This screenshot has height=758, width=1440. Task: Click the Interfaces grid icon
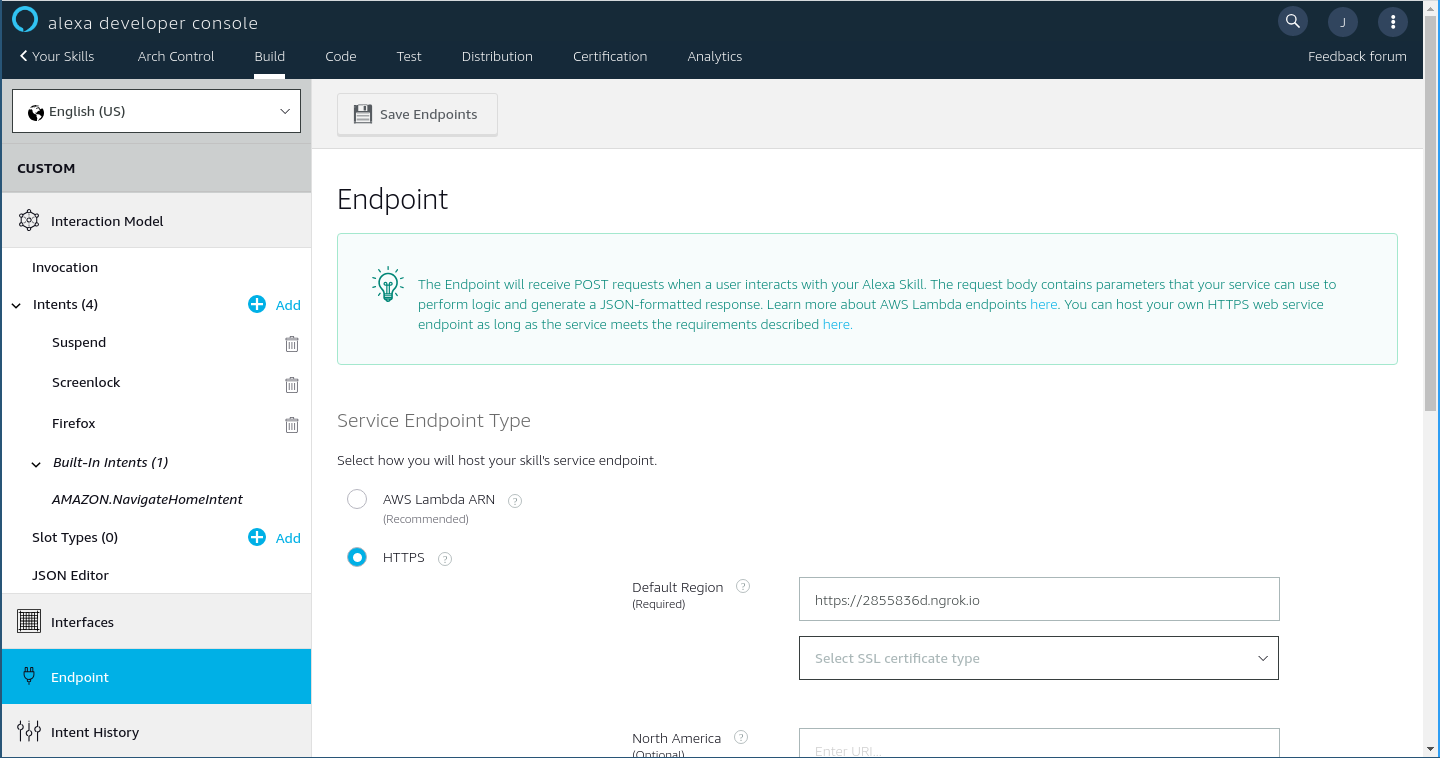[x=29, y=621]
